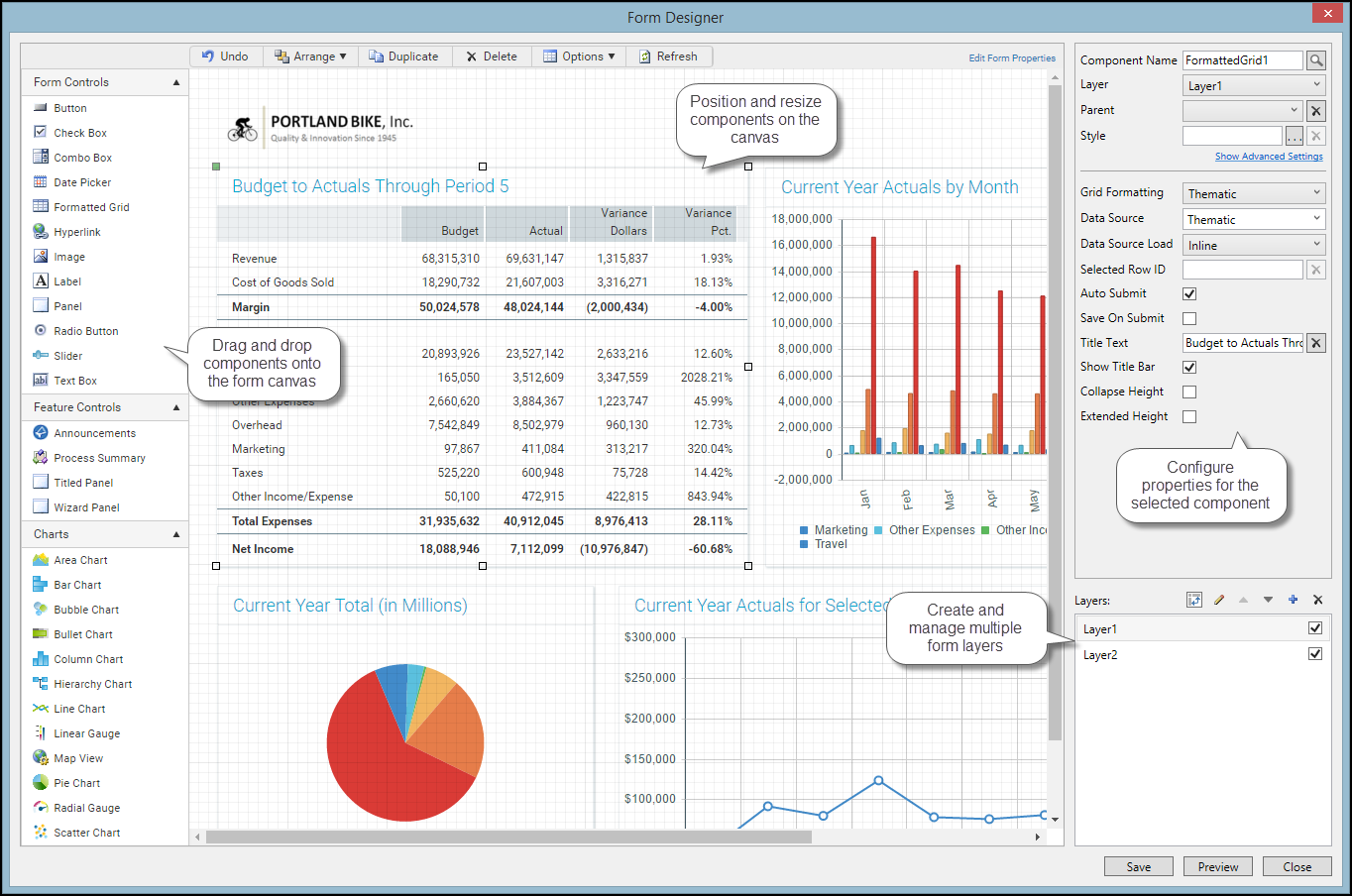Image resolution: width=1352 pixels, height=896 pixels.
Task: Uncheck the Auto Submit checkbox
Action: [1189, 293]
